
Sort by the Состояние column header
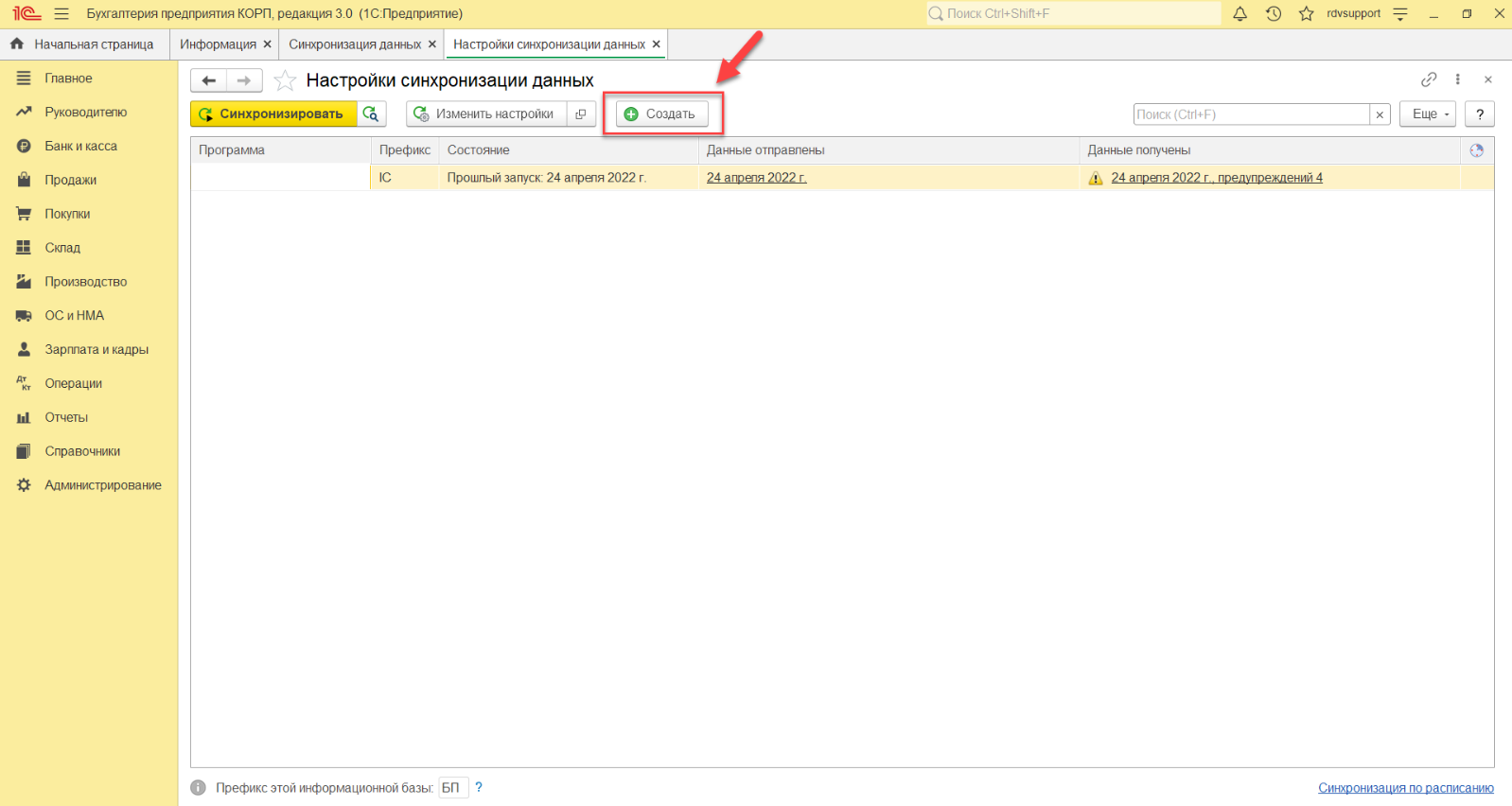coord(569,150)
